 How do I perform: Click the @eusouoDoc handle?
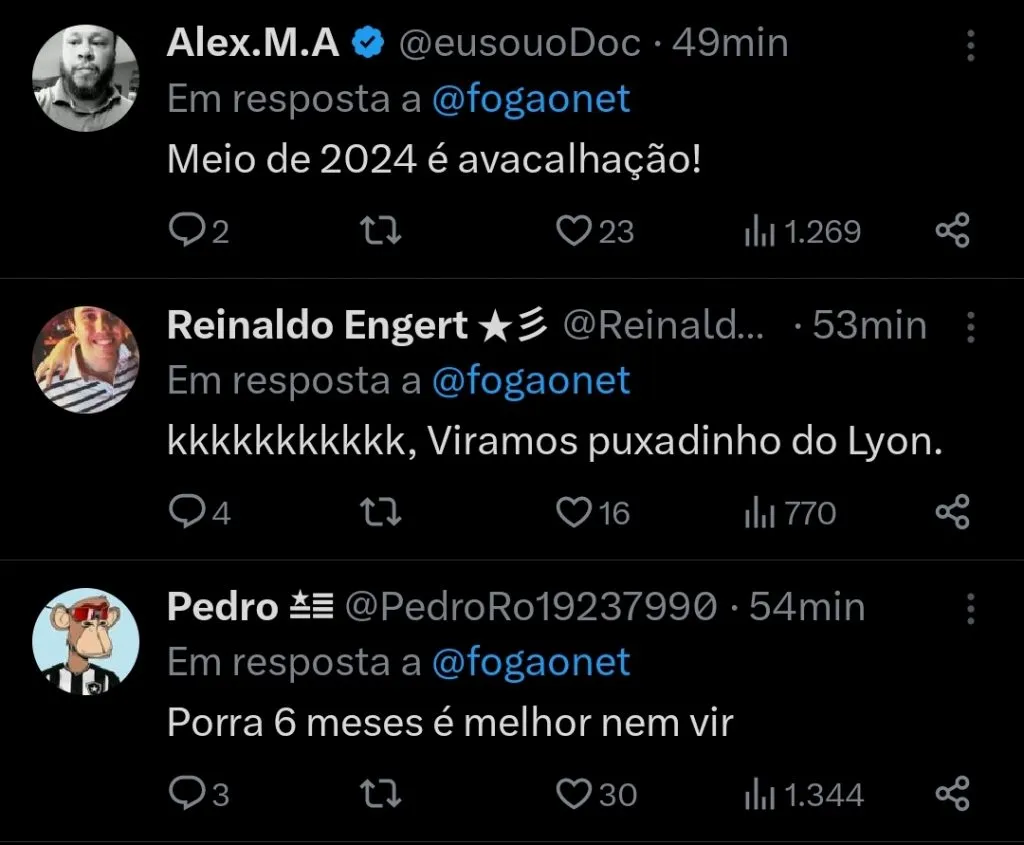coord(523,42)
